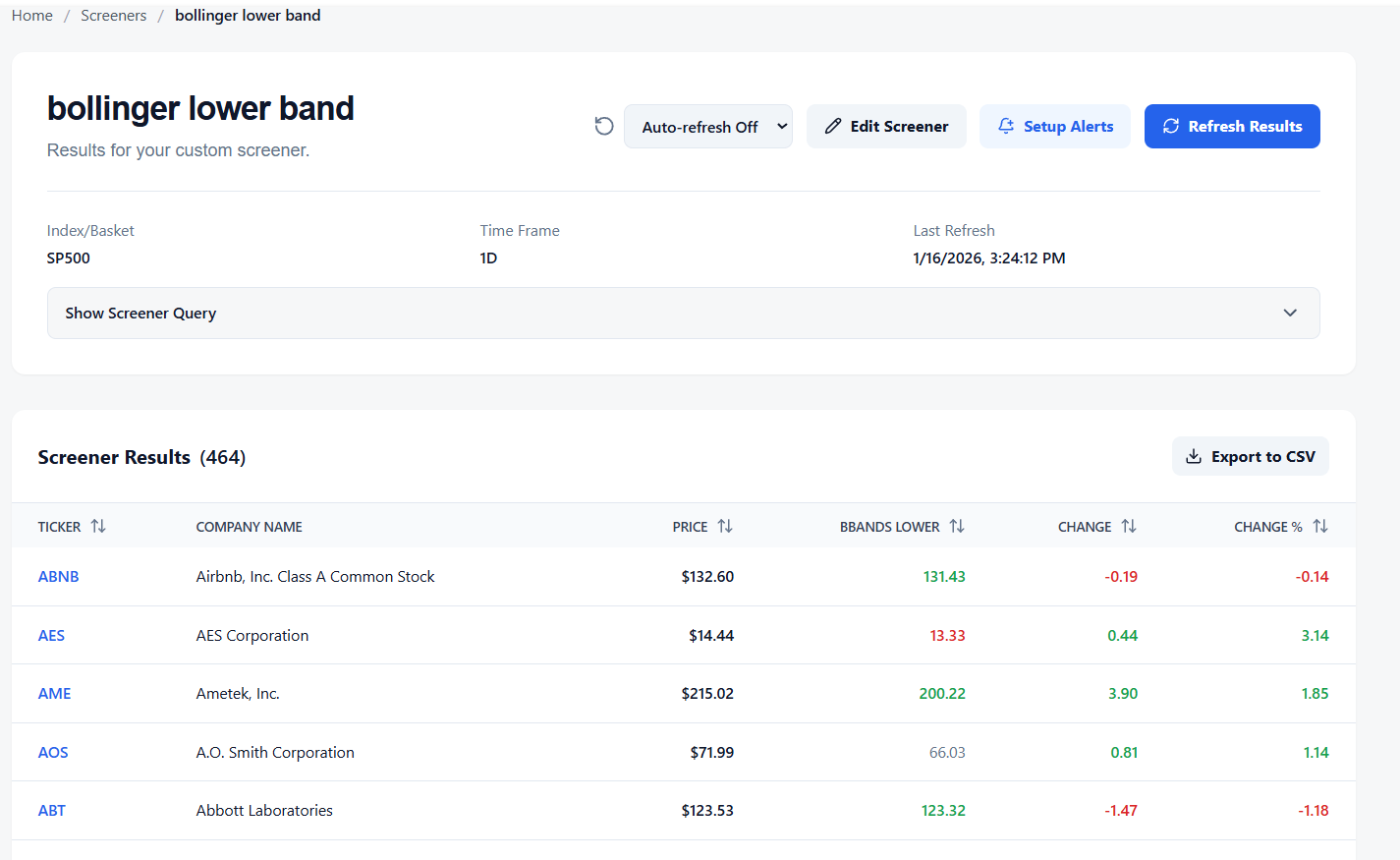This screenshot has width=1400, height=860.
Task: Click the 3.14 change percent value
Action: pos(1315,636)
